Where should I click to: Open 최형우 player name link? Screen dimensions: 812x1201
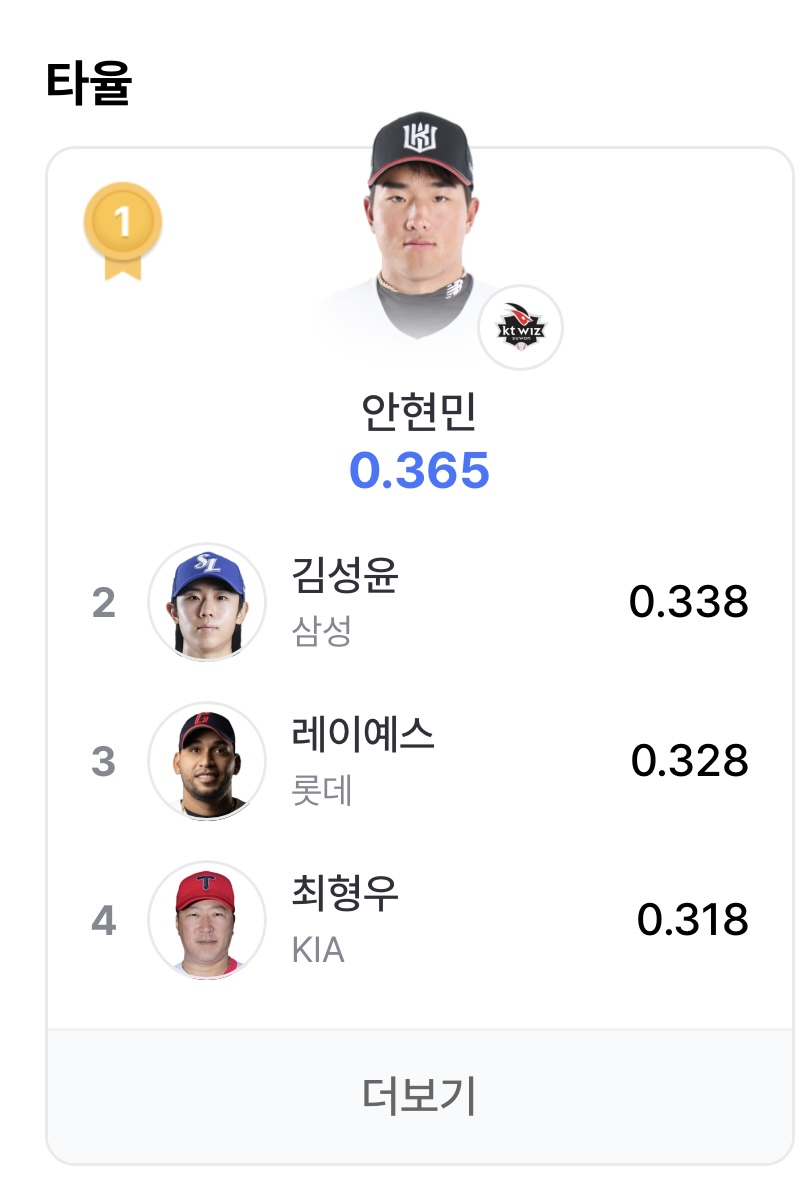pyautogui.click(x=345, y=893)
